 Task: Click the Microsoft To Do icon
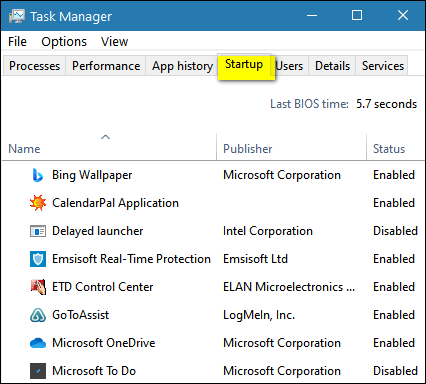tap(38, 371)
